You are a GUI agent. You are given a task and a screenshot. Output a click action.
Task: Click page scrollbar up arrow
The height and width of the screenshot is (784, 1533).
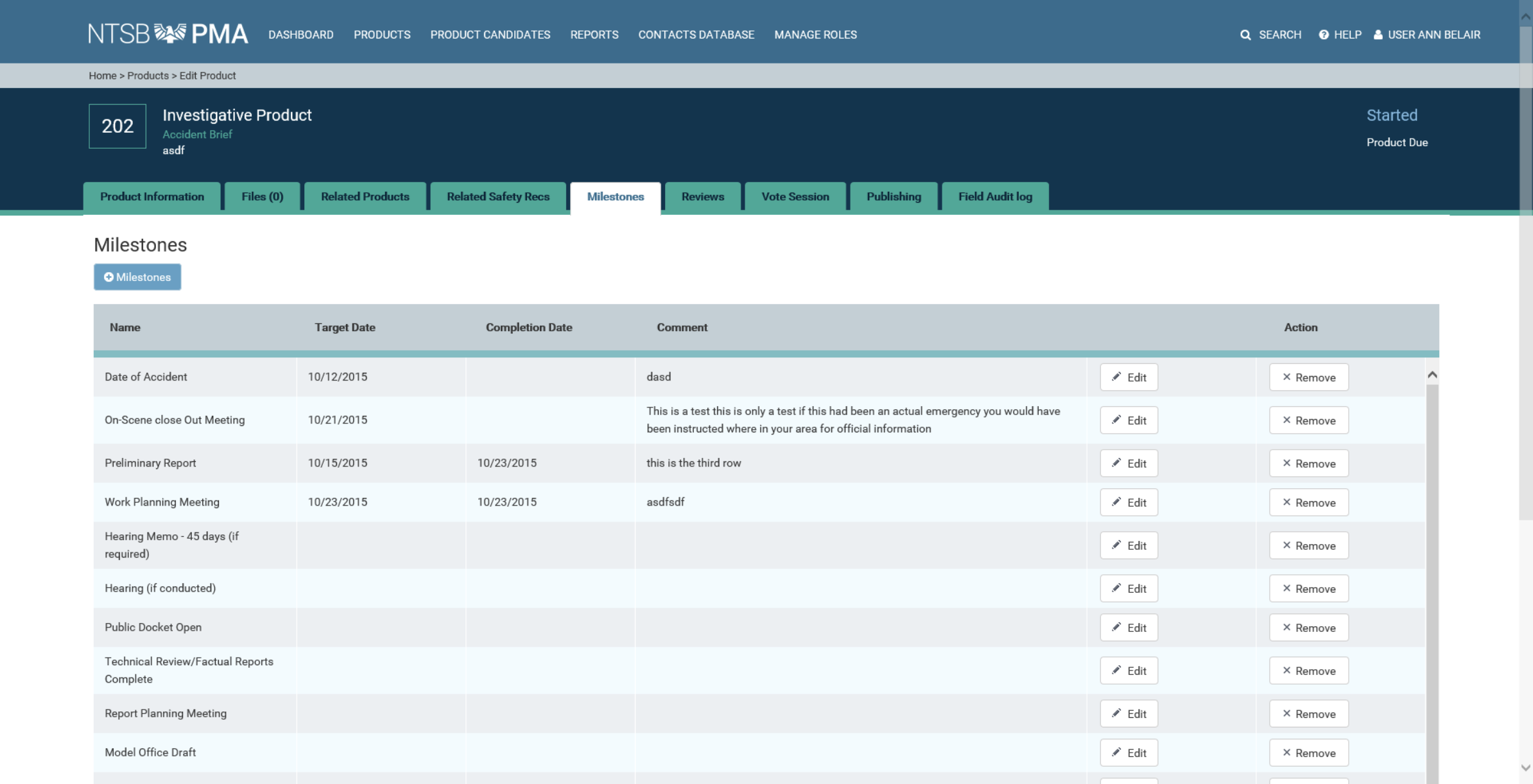1526,16
